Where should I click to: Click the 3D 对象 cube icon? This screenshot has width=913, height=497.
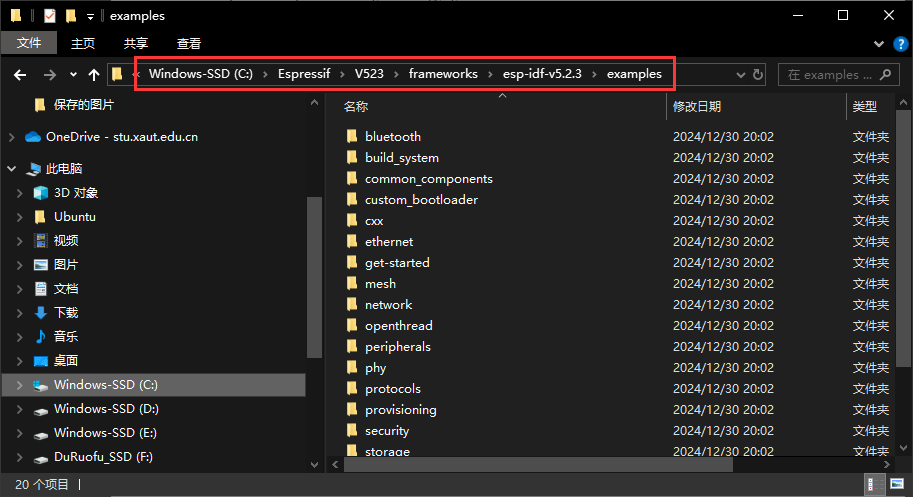tap(40, 193)
